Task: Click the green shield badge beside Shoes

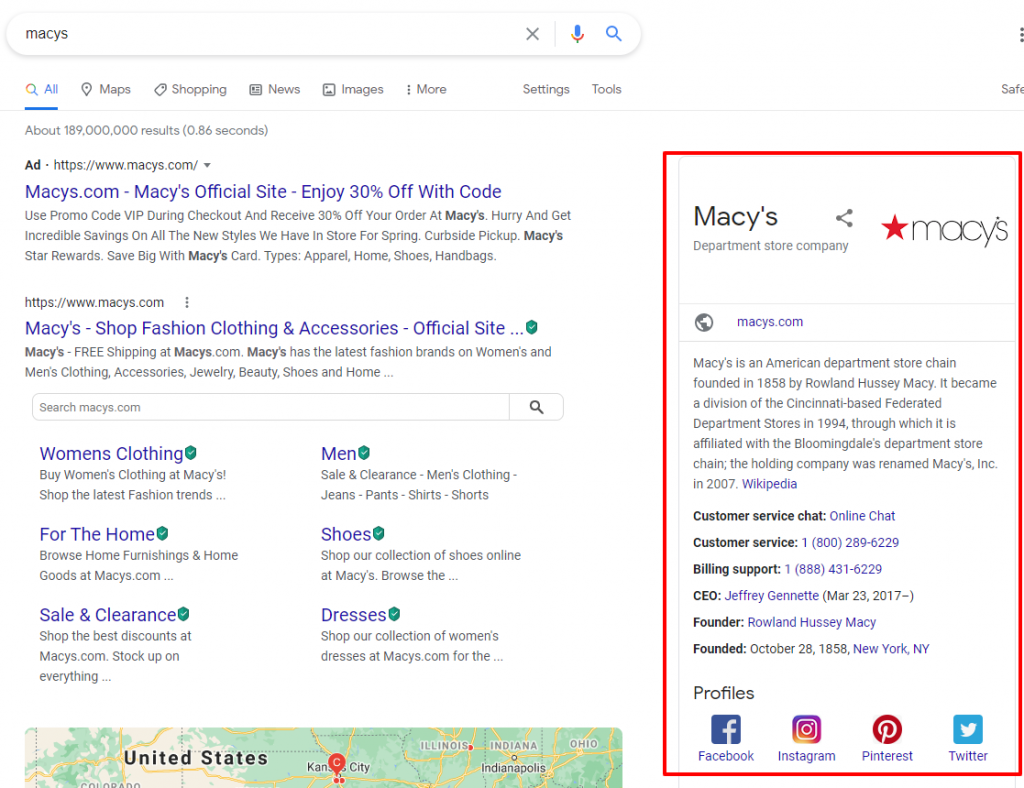Action: tap(379, 533)
